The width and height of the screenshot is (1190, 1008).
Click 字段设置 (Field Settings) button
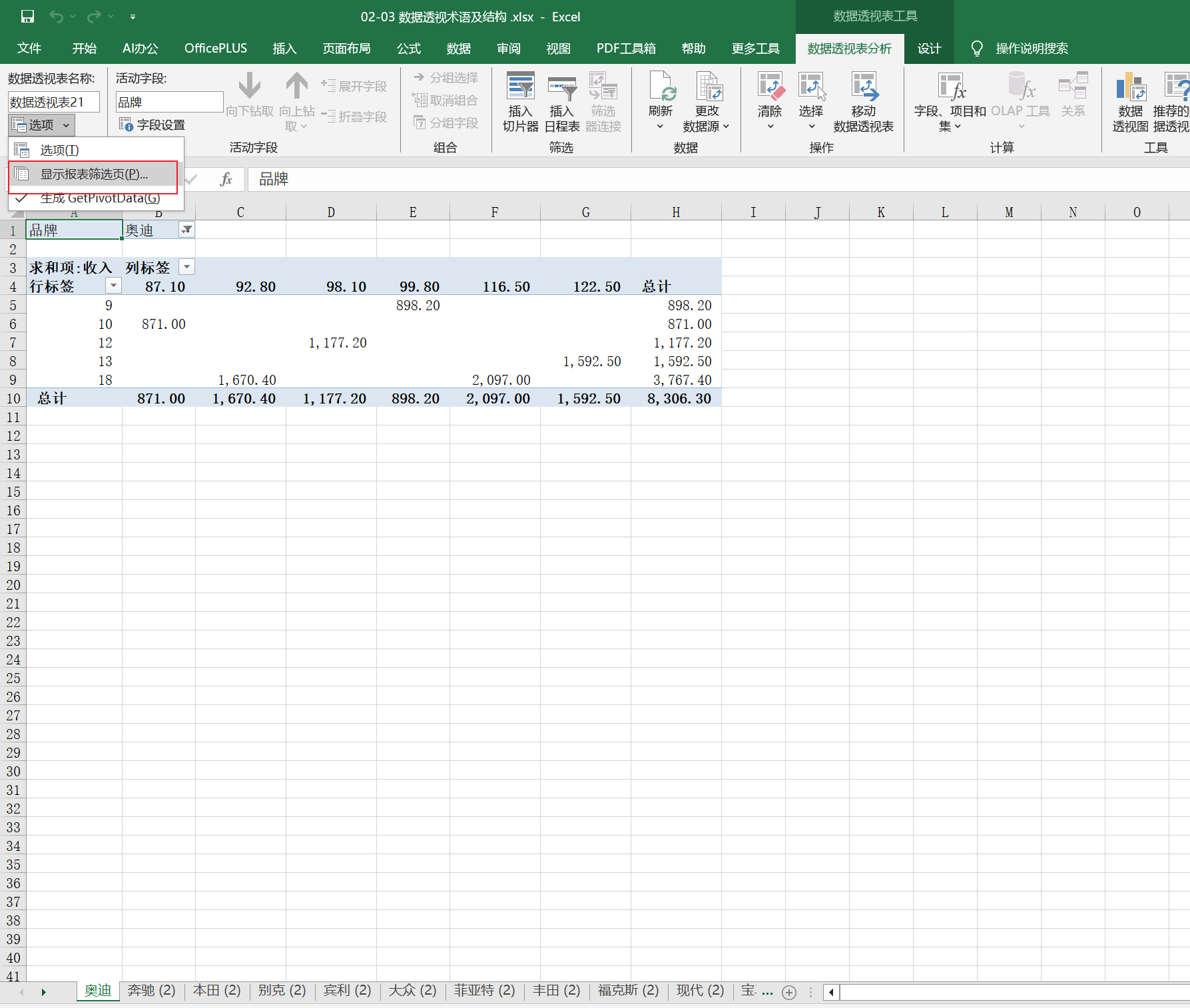tap(152, 125)
